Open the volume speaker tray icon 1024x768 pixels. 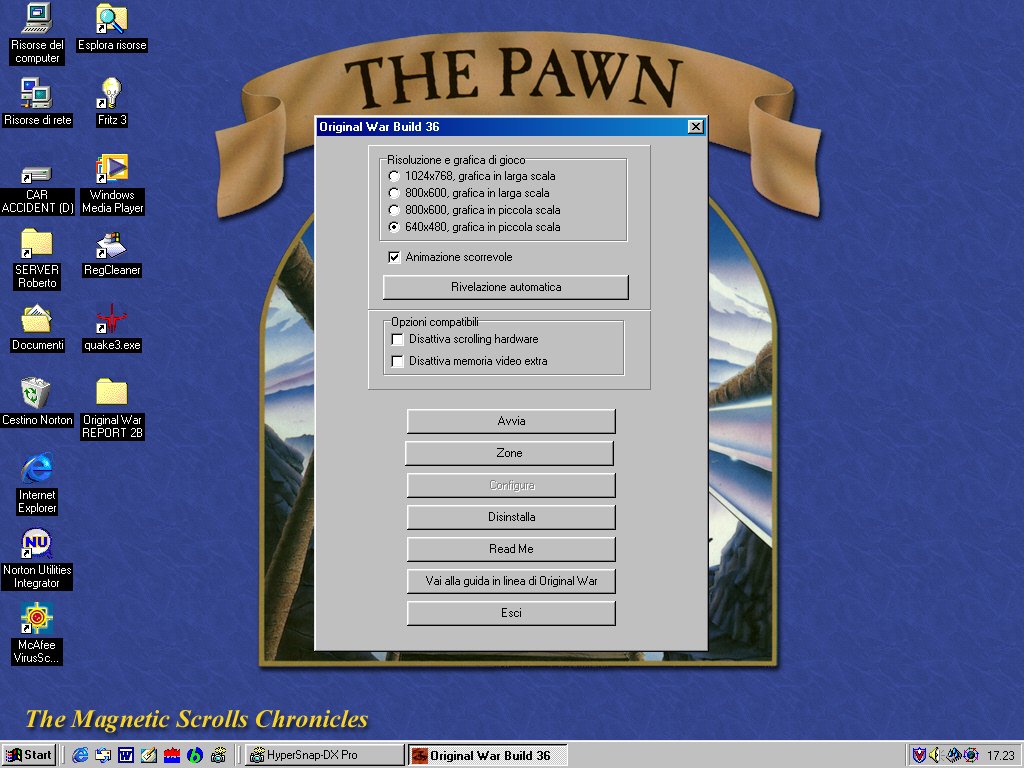click(x=935, y=755)
